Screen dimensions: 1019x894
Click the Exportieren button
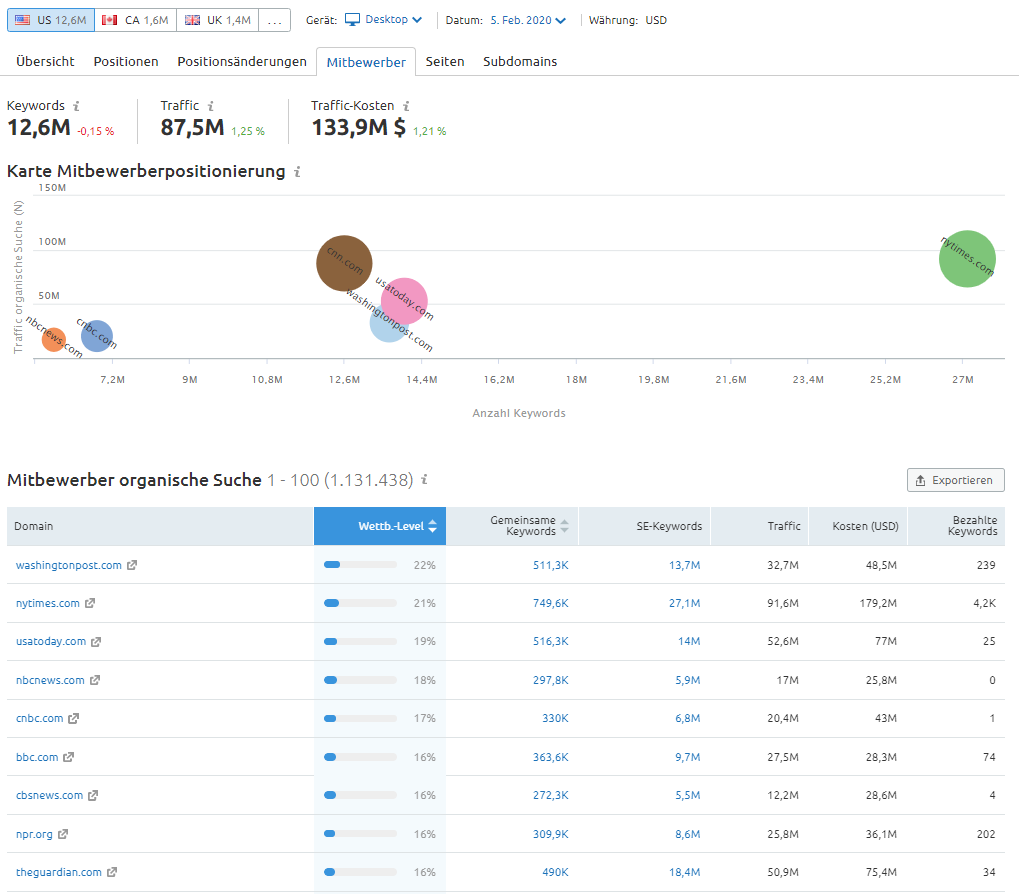[955, 480]
